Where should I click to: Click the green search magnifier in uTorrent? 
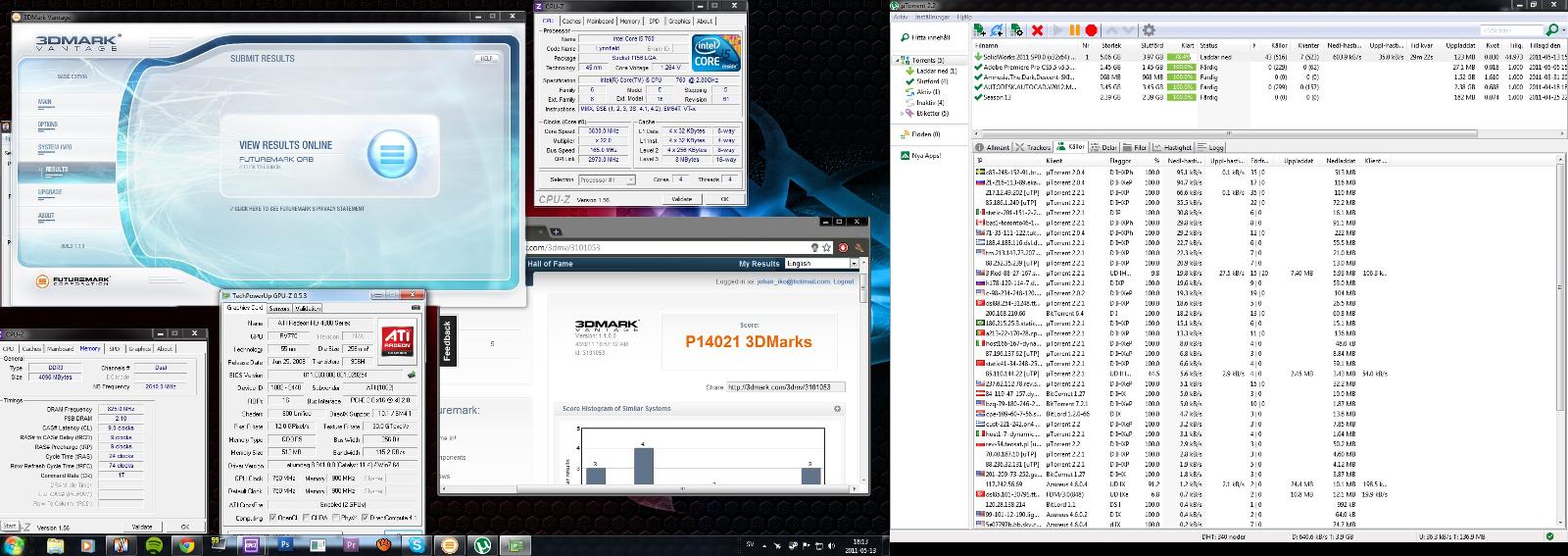(x=1552, y=29)
